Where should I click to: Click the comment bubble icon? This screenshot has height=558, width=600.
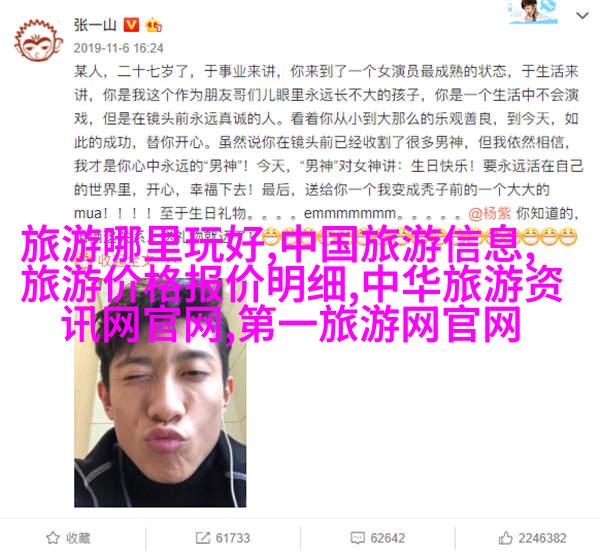(357, 538)
